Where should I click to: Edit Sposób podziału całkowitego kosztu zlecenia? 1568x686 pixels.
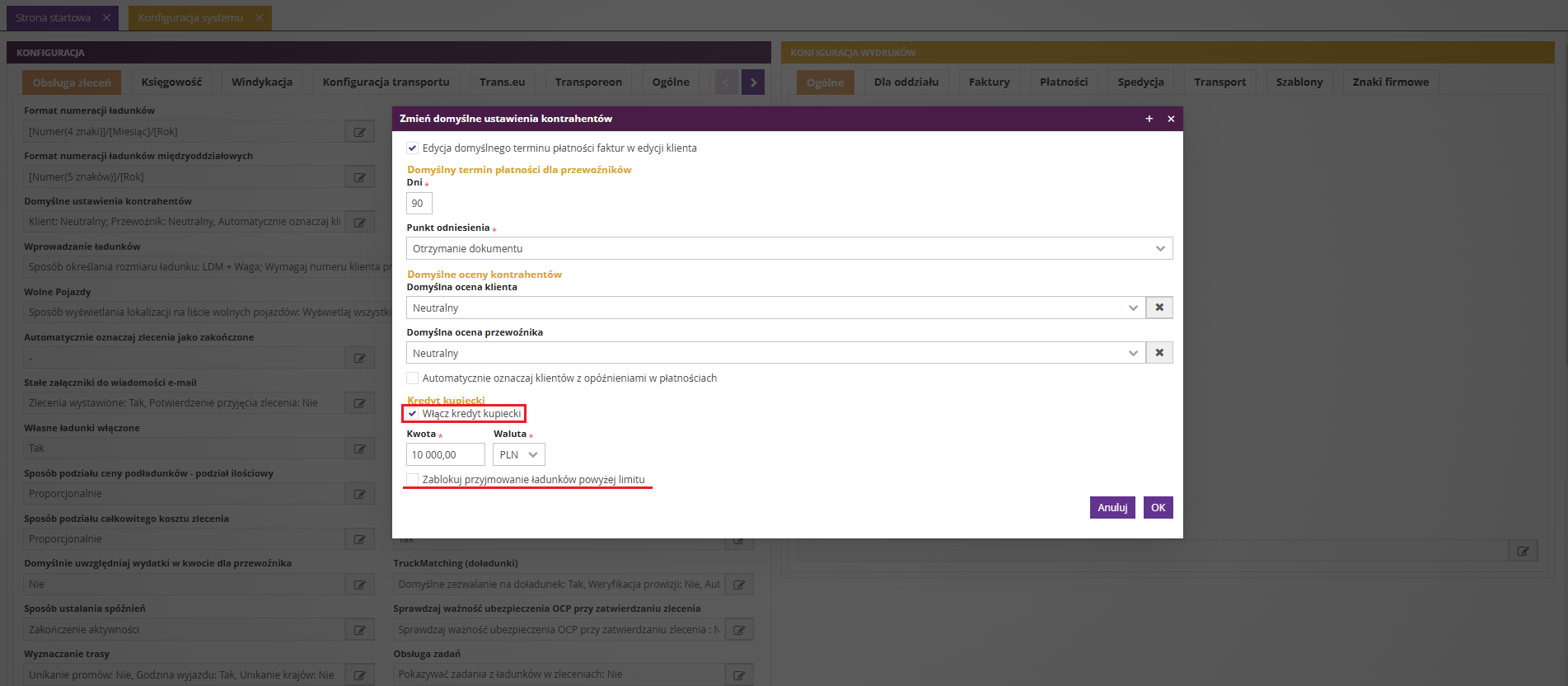tap(360, 539)
